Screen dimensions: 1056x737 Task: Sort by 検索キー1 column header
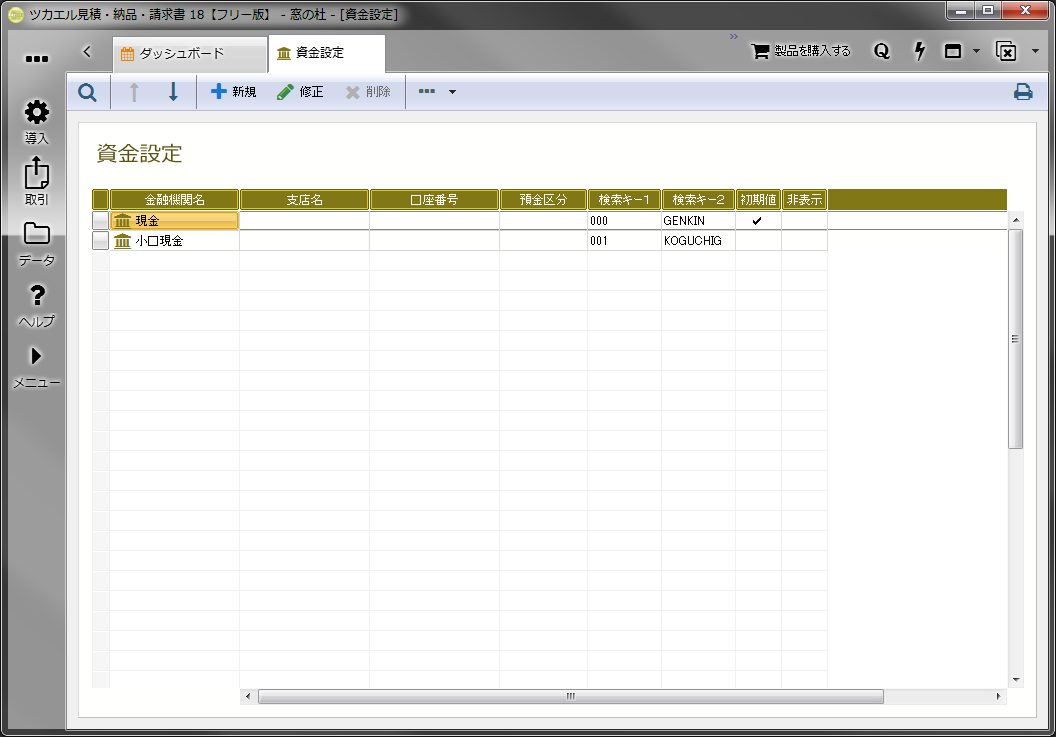[624, 199]
